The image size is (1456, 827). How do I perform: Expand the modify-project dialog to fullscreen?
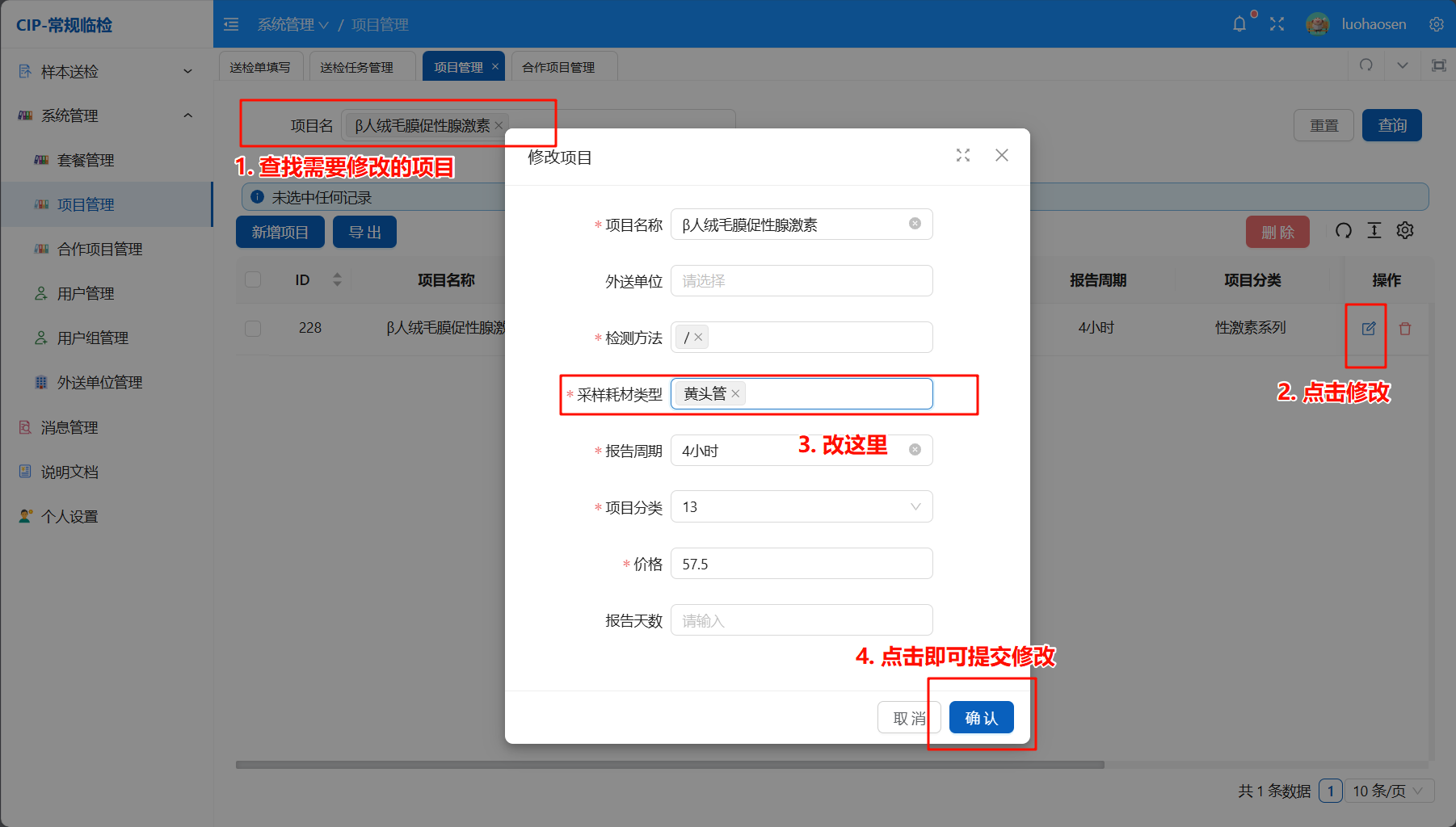point(962,155)
